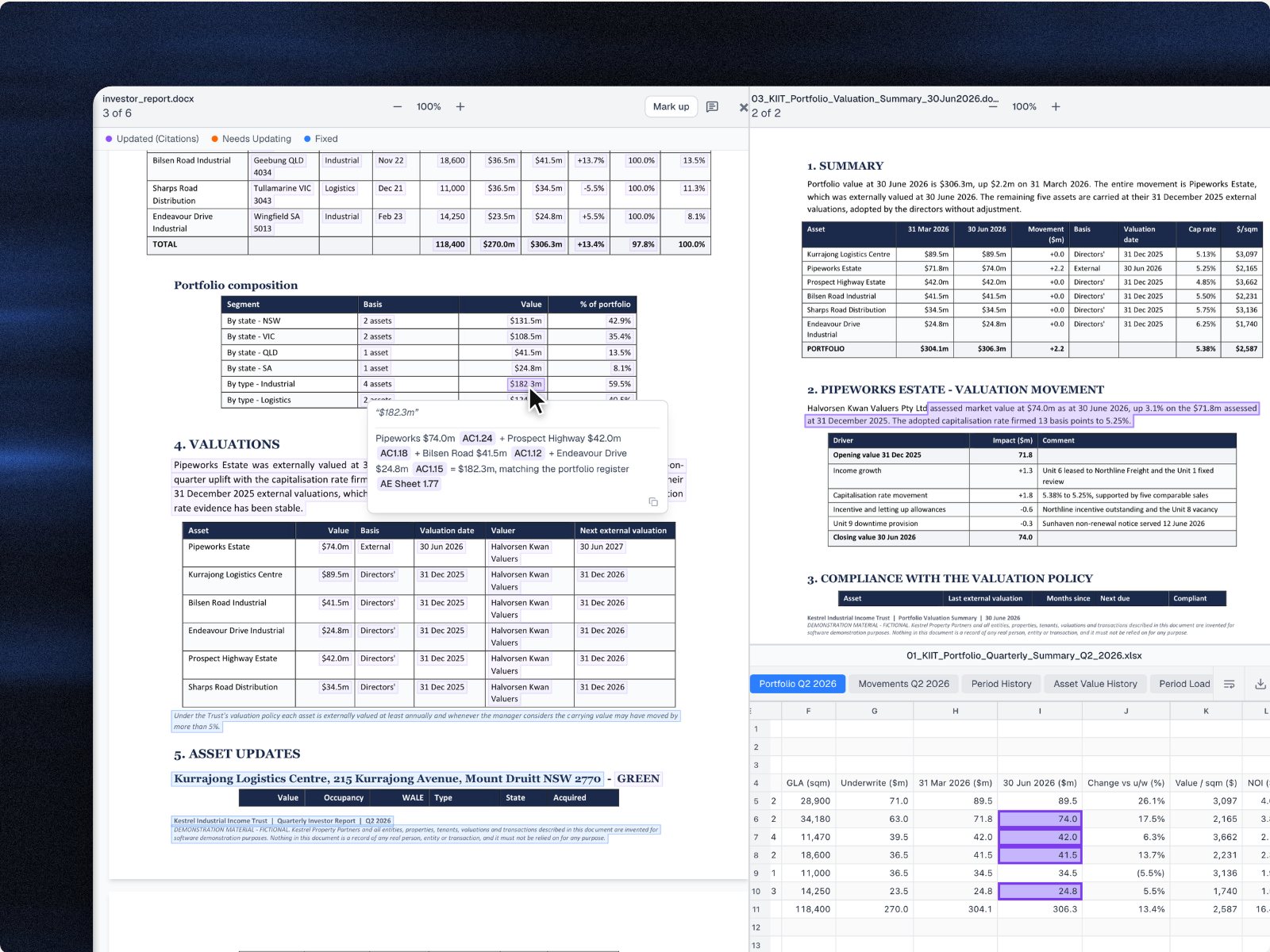The height and width of the screenshot is (952, 1270).
Task: Click the 'Closing value 30 Jun 2026' row label
Action: [874, 537]
